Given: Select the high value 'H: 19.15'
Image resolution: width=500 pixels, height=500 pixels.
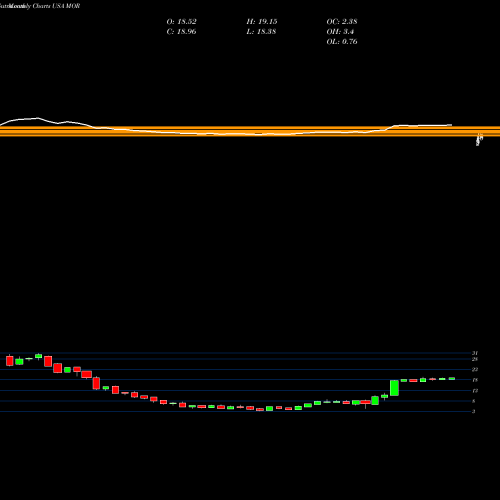Looking at the screenshot, I should click(262, 22).
